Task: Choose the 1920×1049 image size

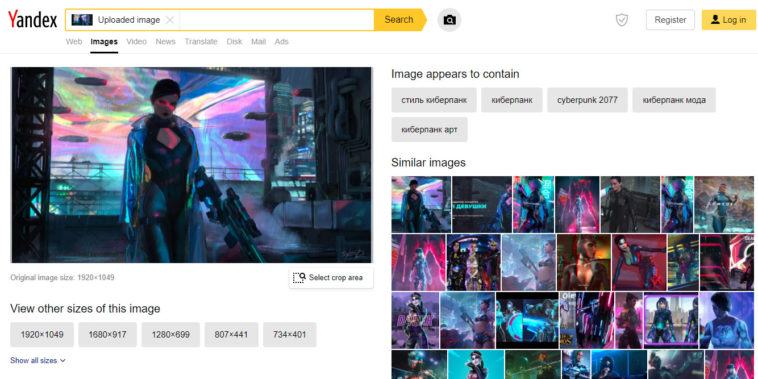Action: coord(42,335)
